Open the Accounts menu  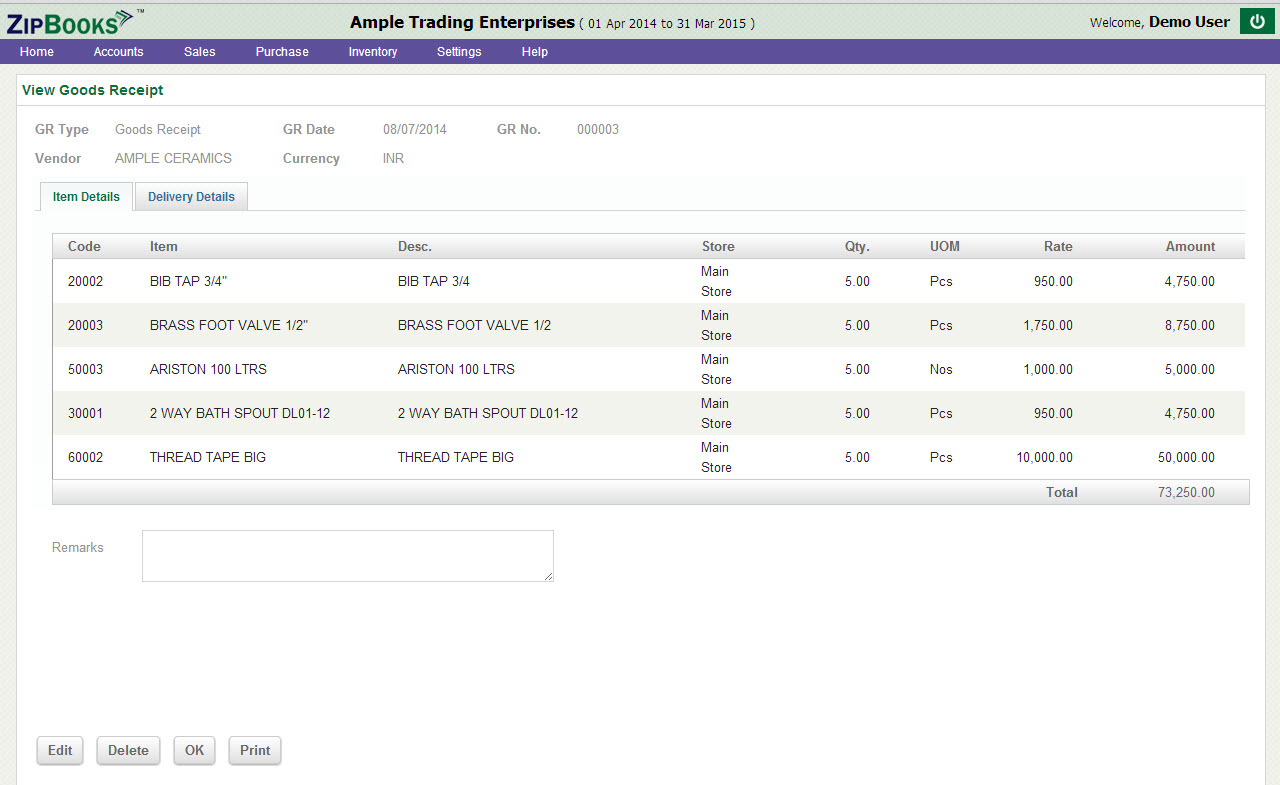click(118, 52)
